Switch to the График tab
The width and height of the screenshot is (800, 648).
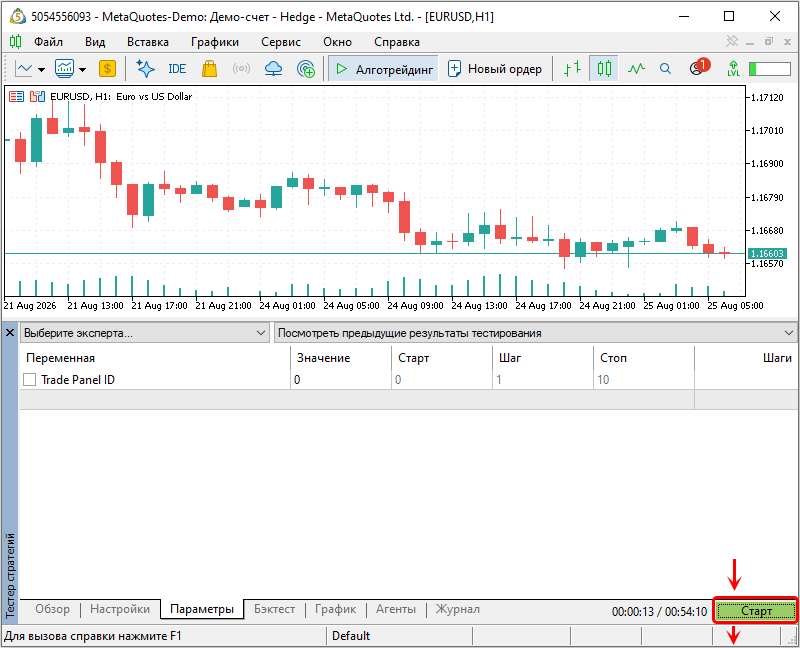[335, 609]
